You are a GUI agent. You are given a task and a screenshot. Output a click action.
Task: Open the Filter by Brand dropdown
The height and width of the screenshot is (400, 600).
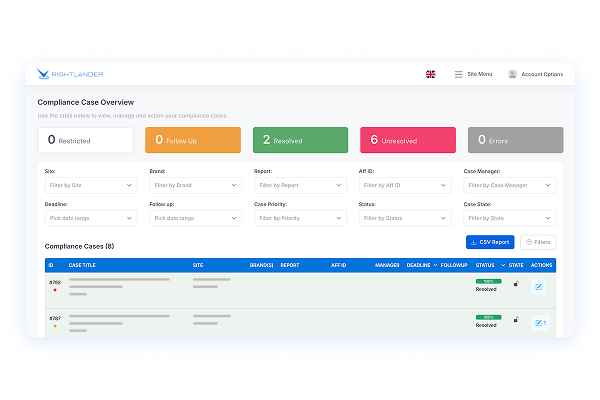[x=195, y=185]
